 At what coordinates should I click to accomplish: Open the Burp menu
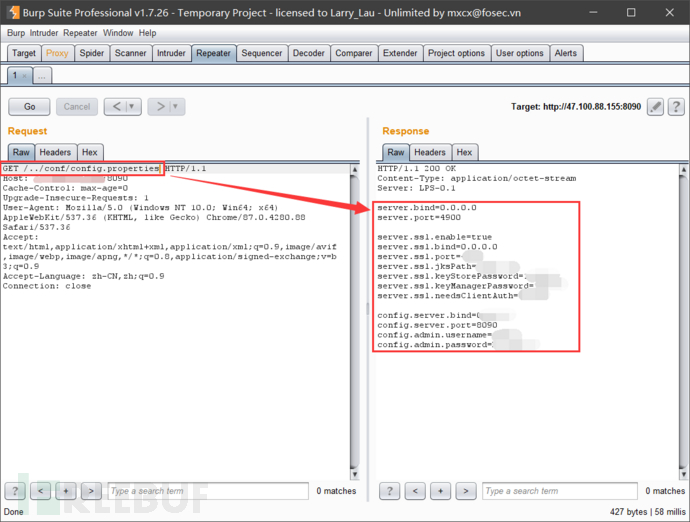tap(16, 33)
